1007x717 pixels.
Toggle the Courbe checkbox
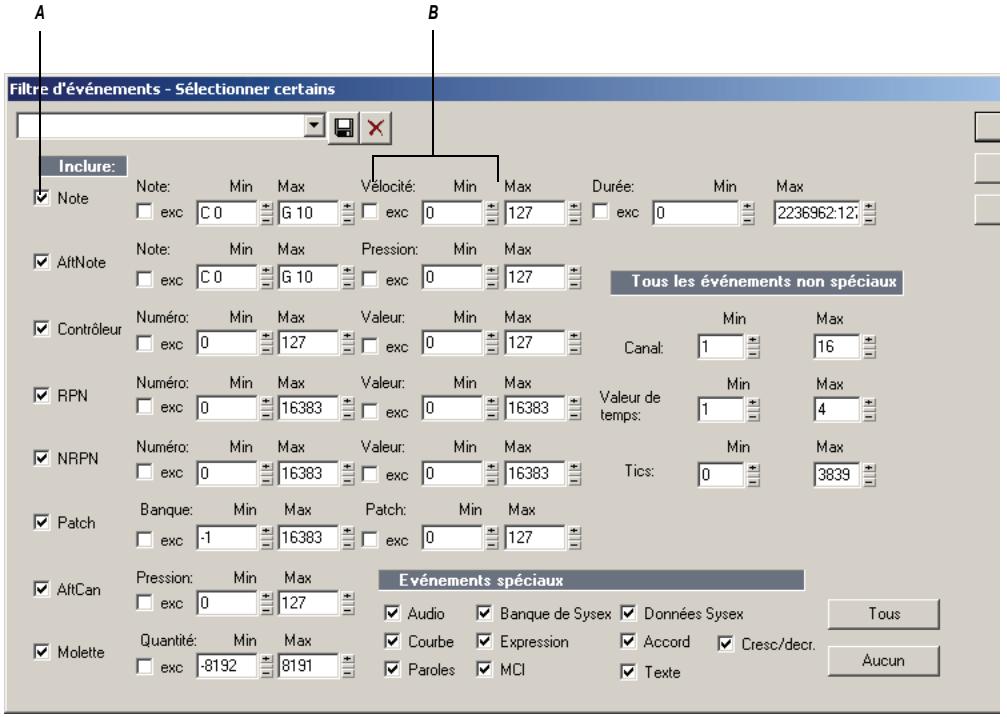tap(392, 641)
